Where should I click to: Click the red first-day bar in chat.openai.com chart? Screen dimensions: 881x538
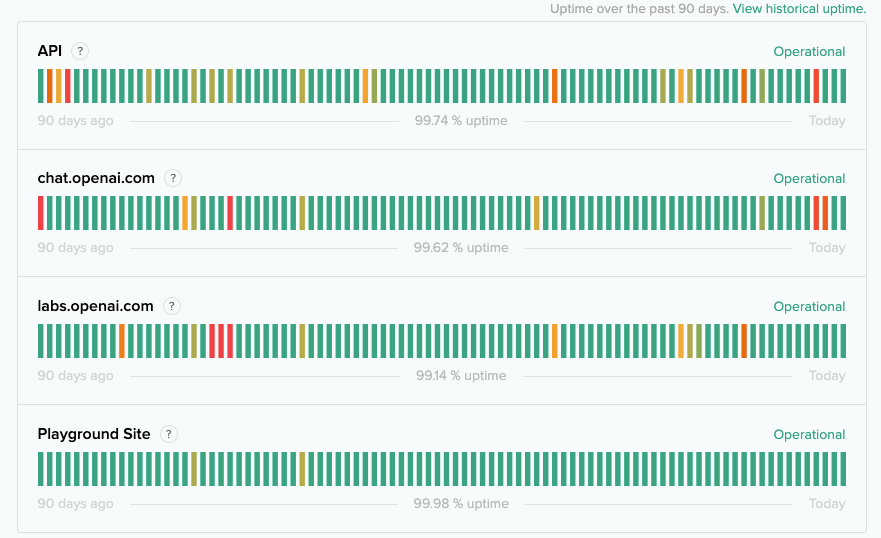[x=40, y=213]
